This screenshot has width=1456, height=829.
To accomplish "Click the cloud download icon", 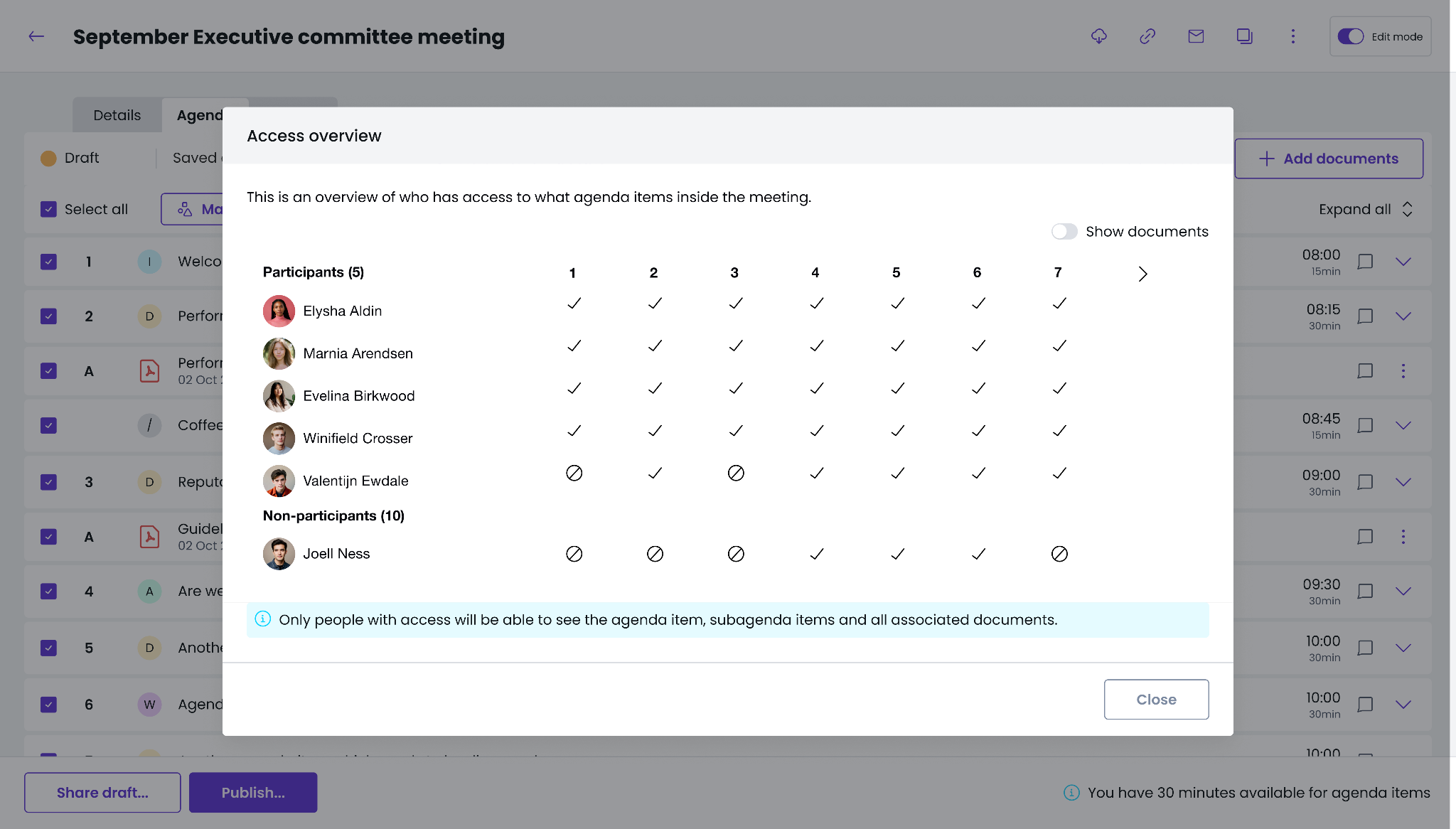I will click(1099, 36).
